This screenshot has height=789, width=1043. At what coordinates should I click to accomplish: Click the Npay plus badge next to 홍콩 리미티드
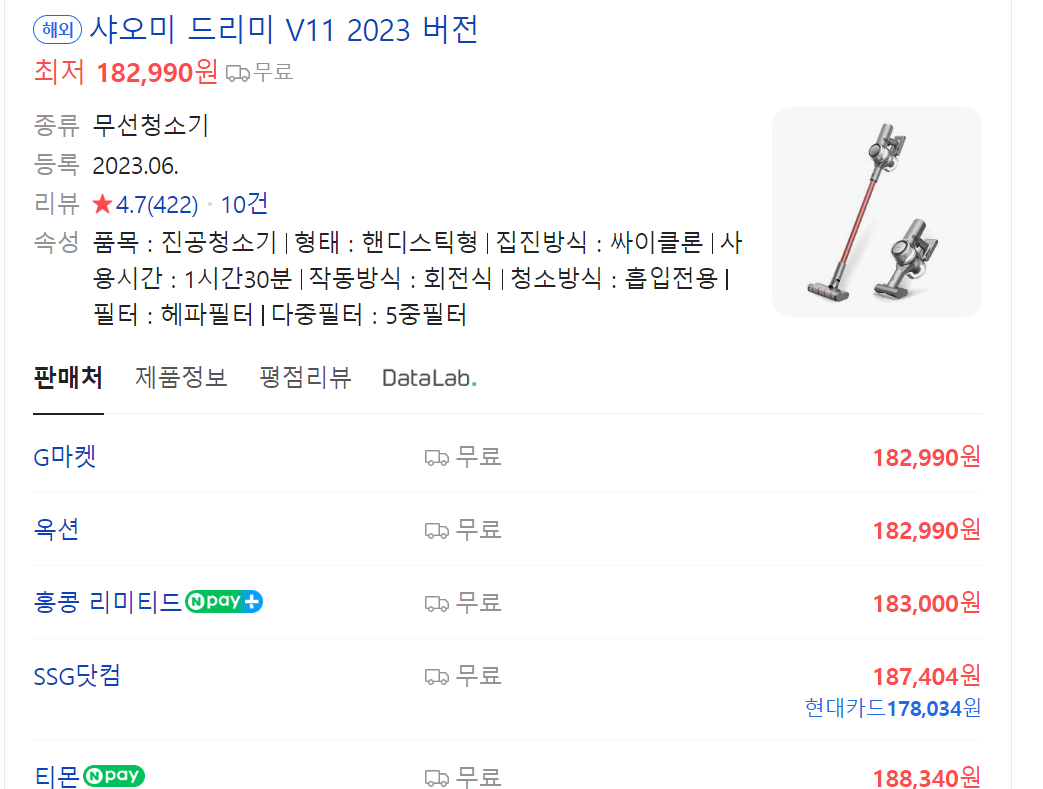[x=224, y=601]
